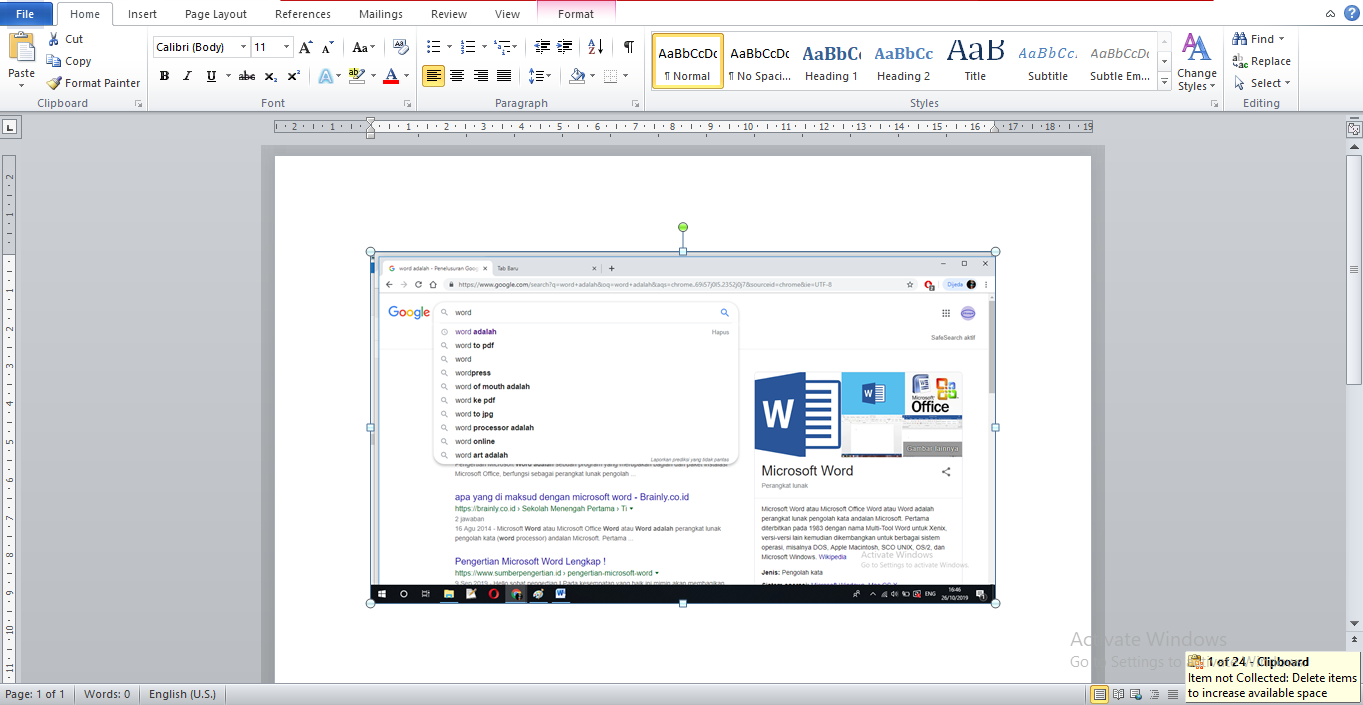This screenshot has height=705, width=1363.
Task: Open the Select dropdown in Editing
Action: click(1261, 83)
